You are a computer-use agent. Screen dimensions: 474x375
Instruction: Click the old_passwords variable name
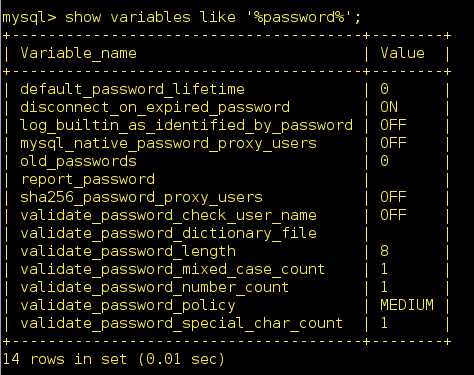coord(79,161)
